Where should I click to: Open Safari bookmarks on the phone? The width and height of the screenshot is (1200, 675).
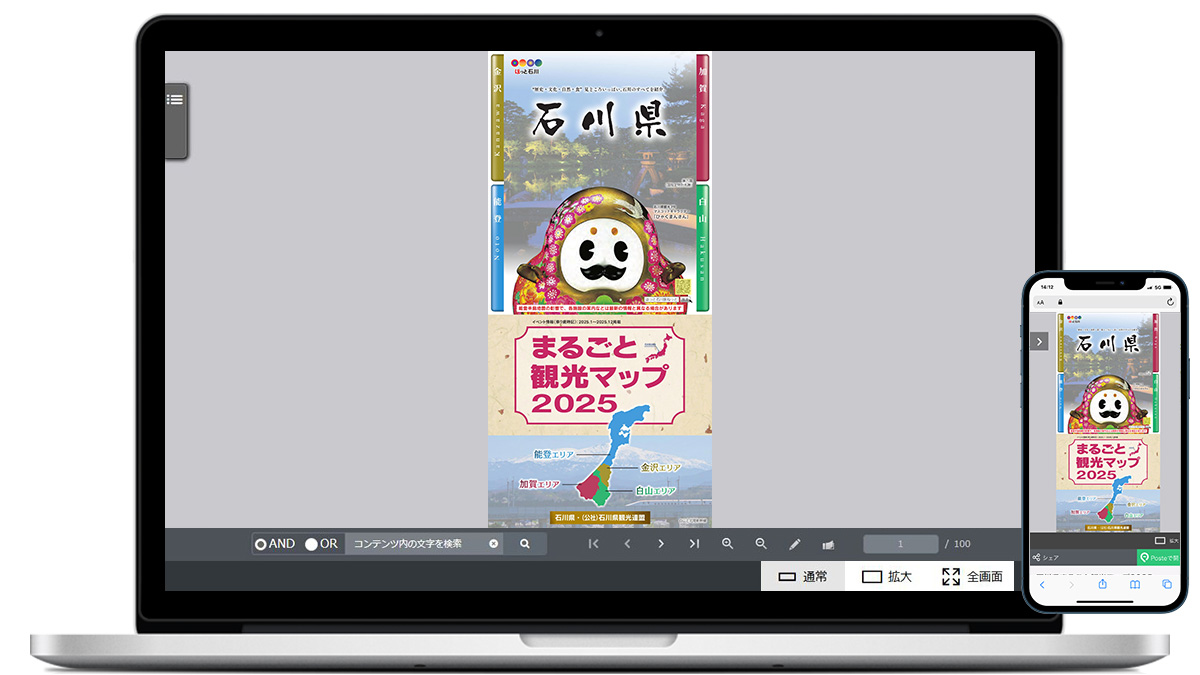click(x=1135, y=584)
